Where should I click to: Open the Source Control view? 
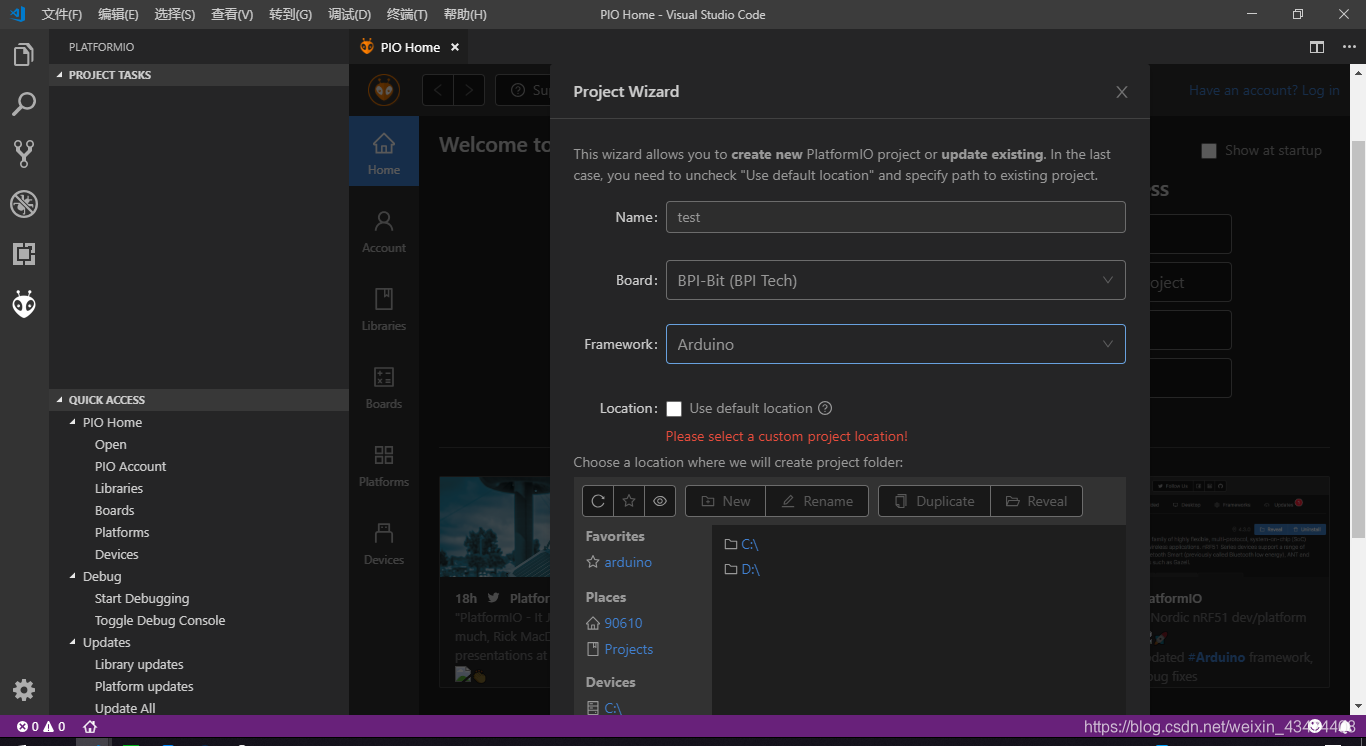[24, 153]
